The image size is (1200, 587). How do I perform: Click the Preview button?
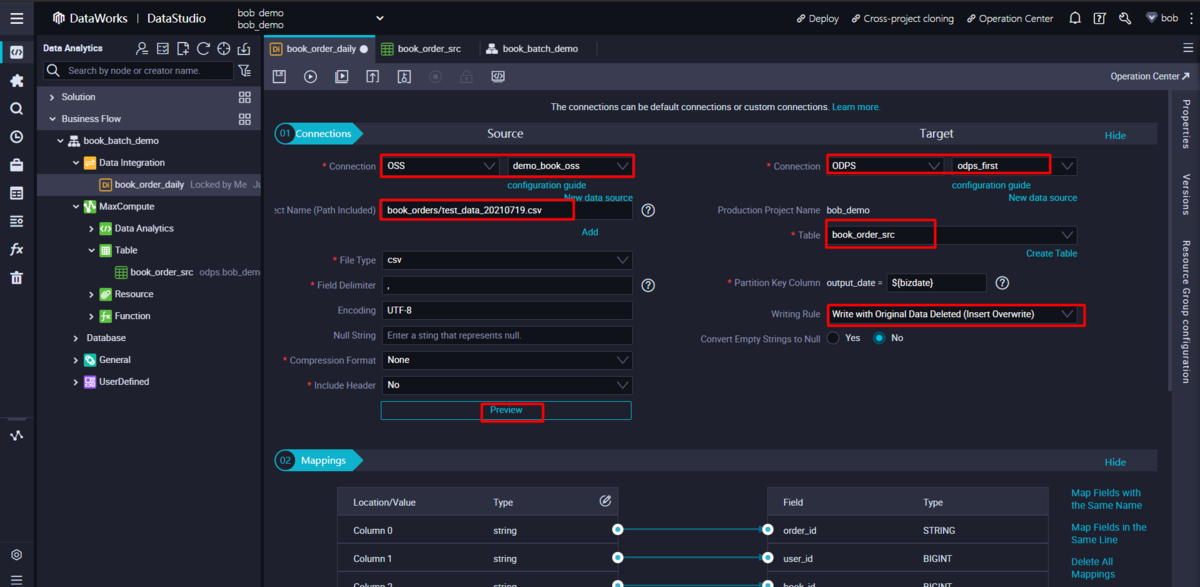506,410
